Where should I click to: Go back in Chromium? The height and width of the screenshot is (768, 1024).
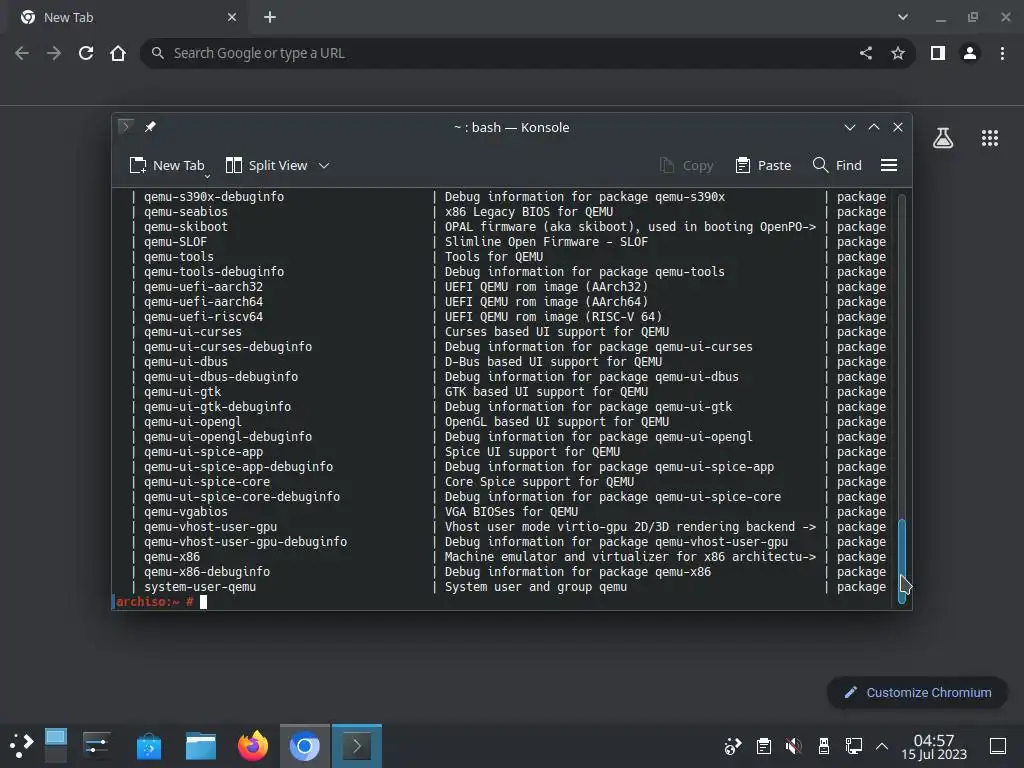[x=22, y=53]
